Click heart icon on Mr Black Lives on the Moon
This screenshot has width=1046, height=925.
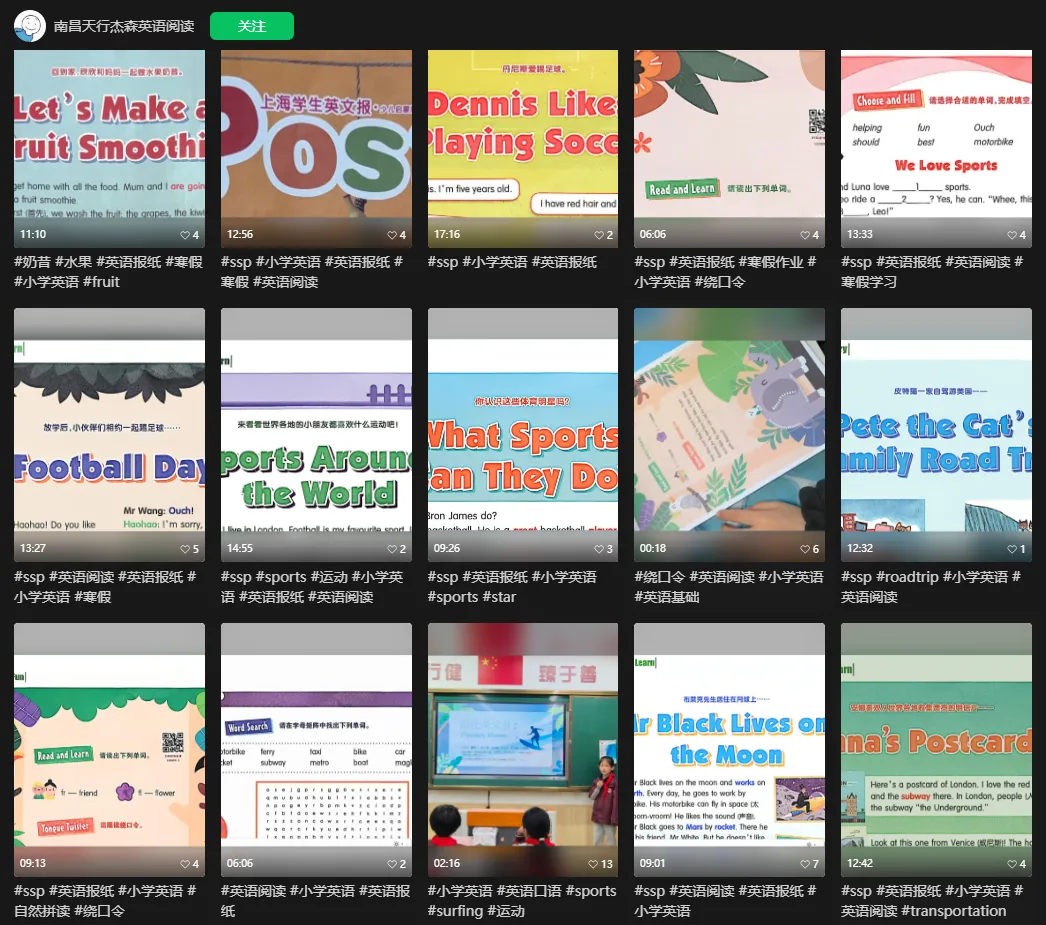pyautogui.click(x=805, y=864)
